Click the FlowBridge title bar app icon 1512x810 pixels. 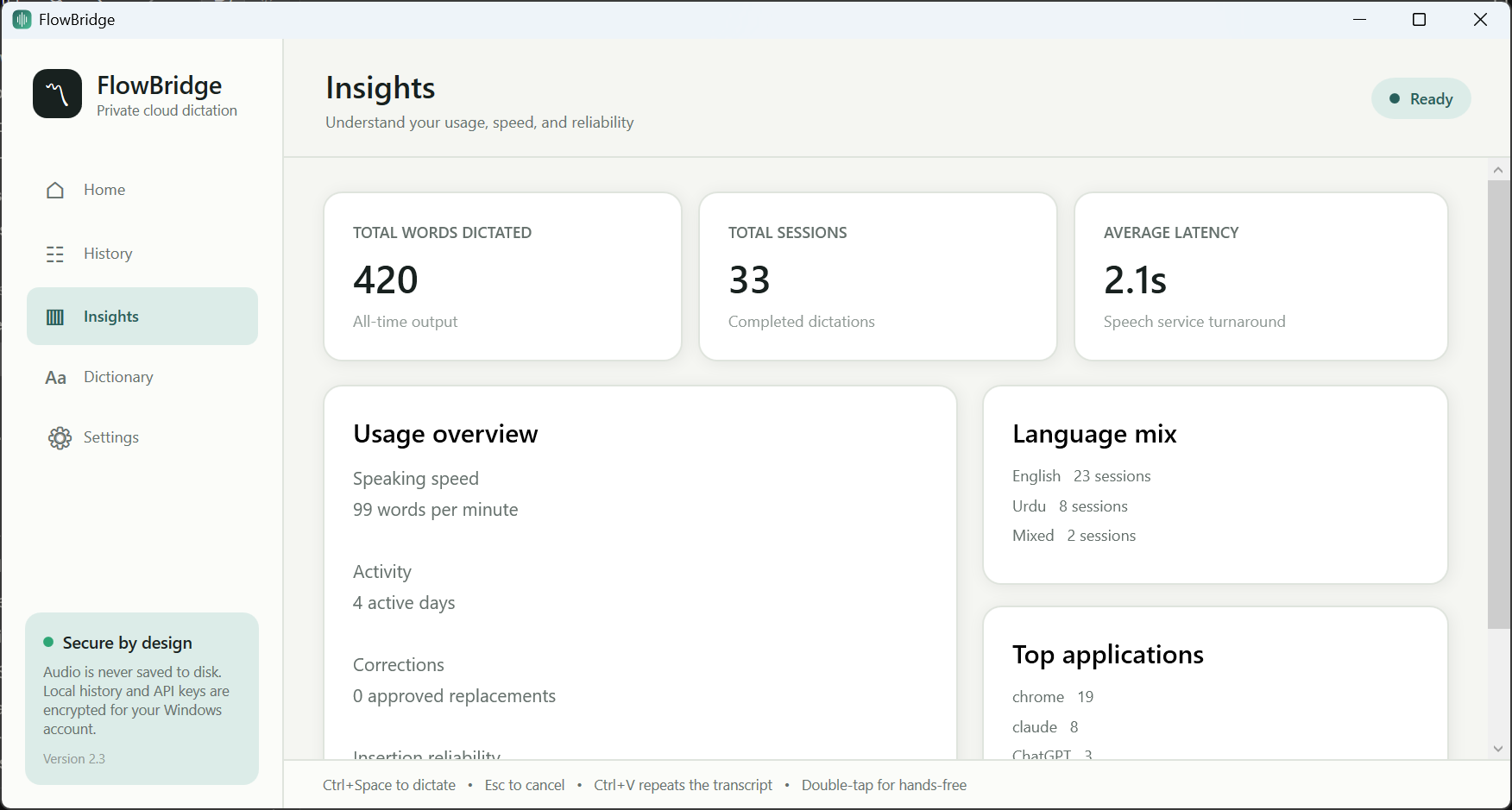tap(22, 19)
